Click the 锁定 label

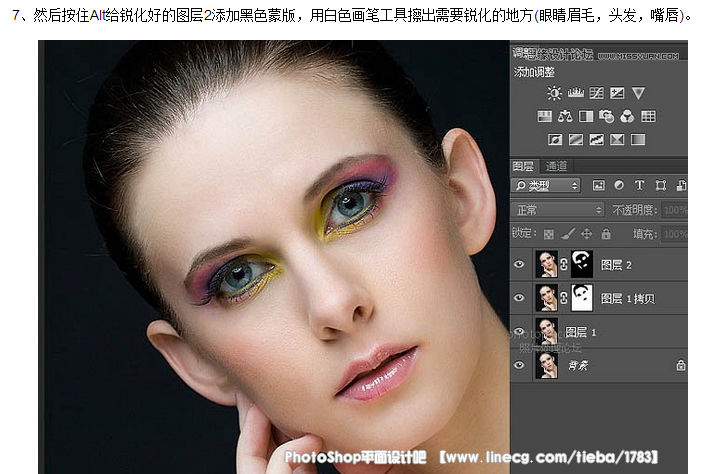[524, 233]
